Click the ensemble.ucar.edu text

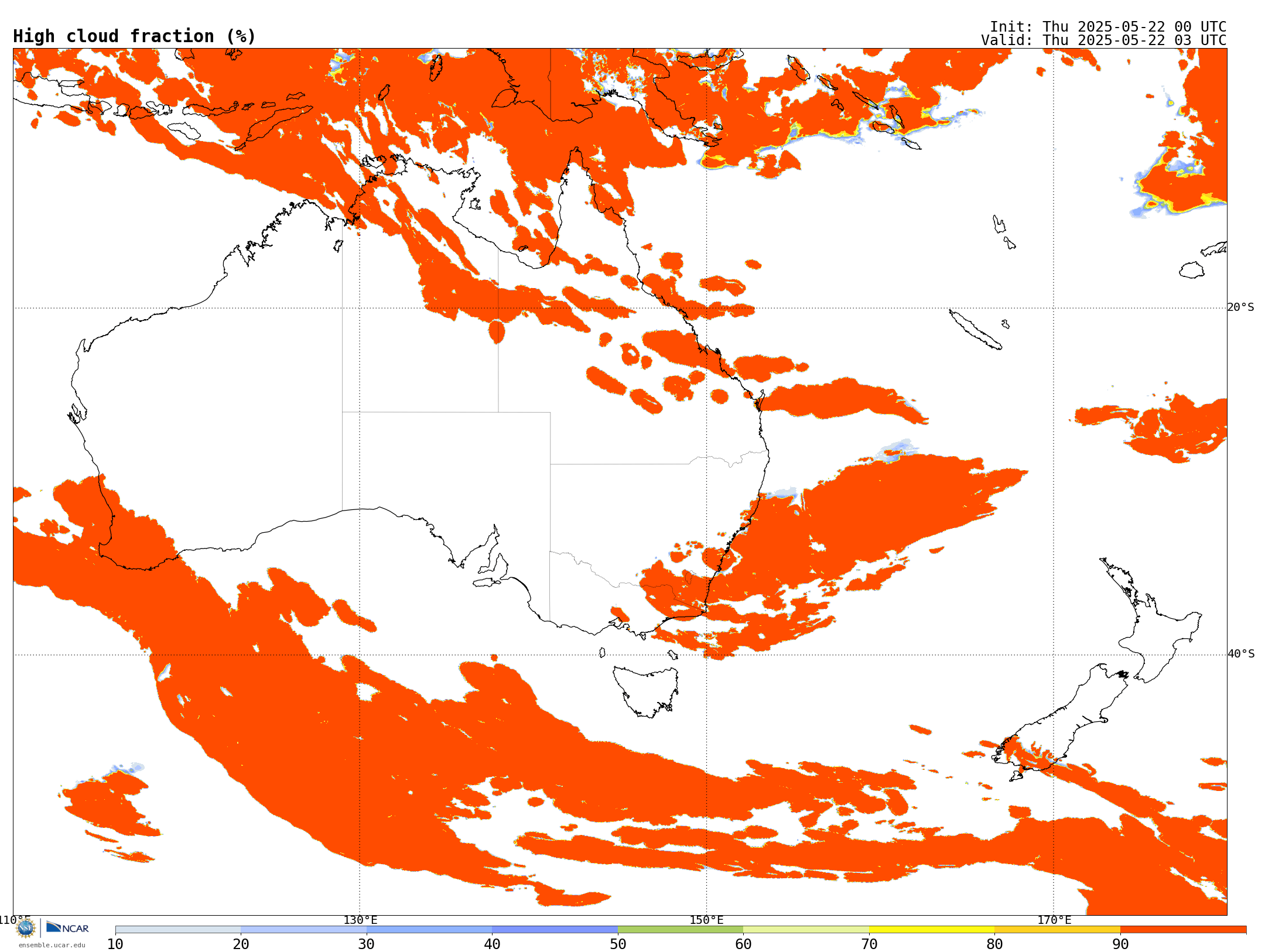click(52, 945)
